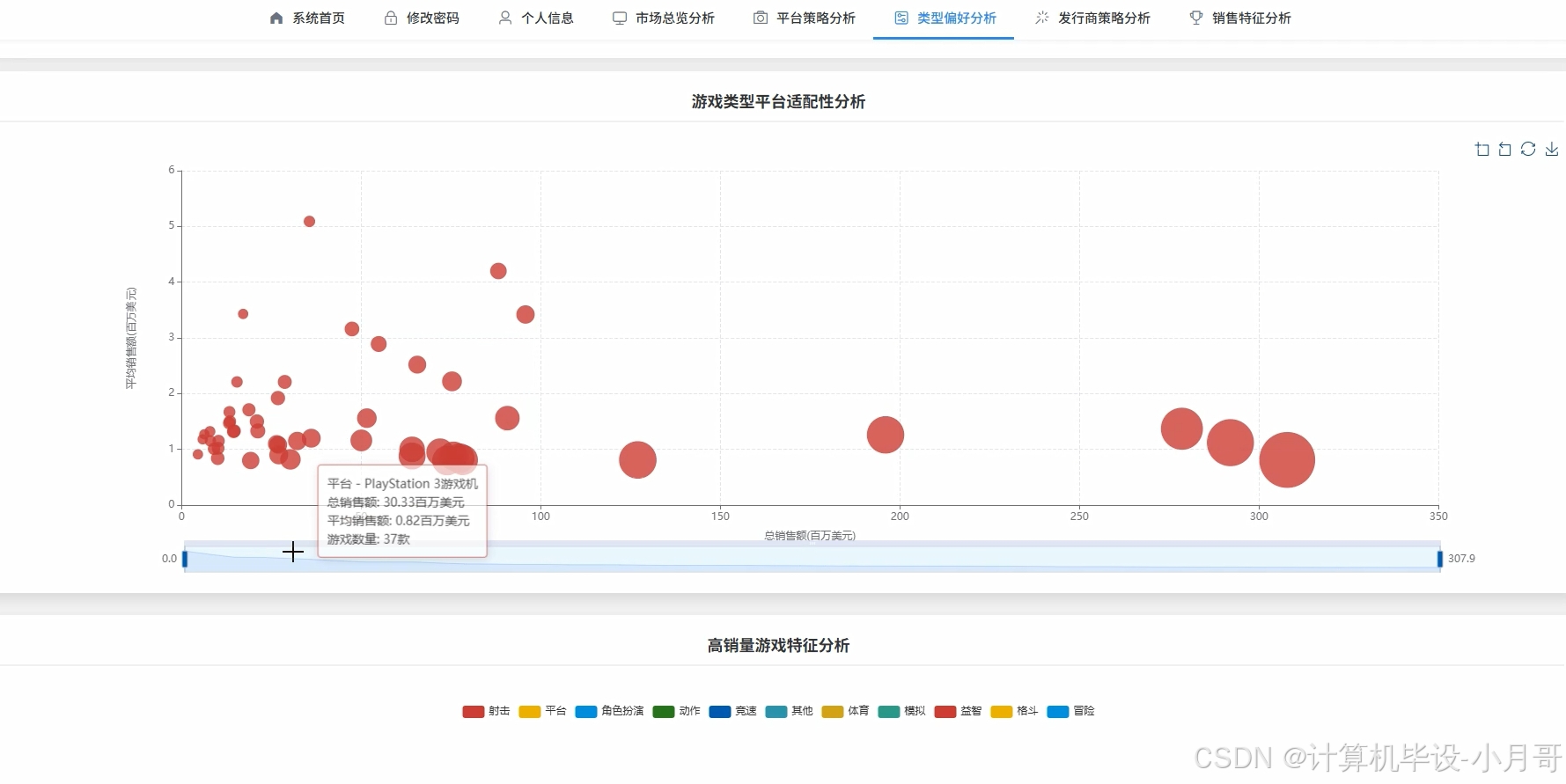The height and width of the screenshot is (784, 1566).
Task: Click the tooltip line 平台 - PlayStation 3游戏机
Action: [402, 484]
